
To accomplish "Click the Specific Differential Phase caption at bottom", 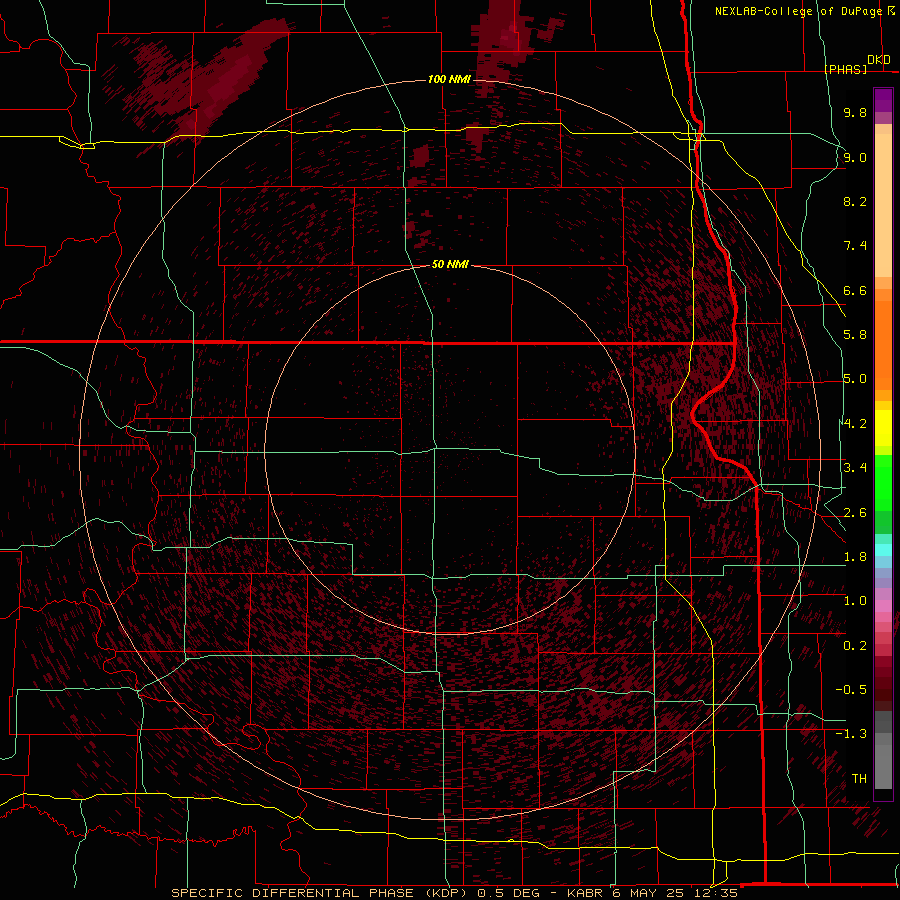I will tap(454, 893).
